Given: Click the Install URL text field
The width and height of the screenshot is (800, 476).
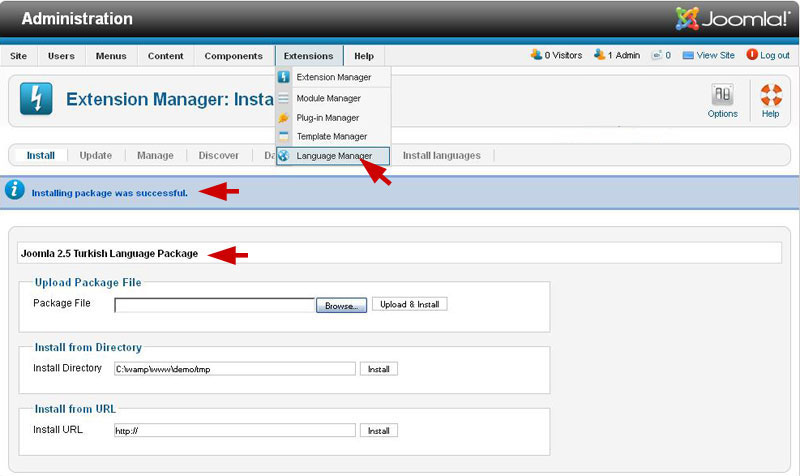Looking at the screenshot, I should click(x=234, y=431).
